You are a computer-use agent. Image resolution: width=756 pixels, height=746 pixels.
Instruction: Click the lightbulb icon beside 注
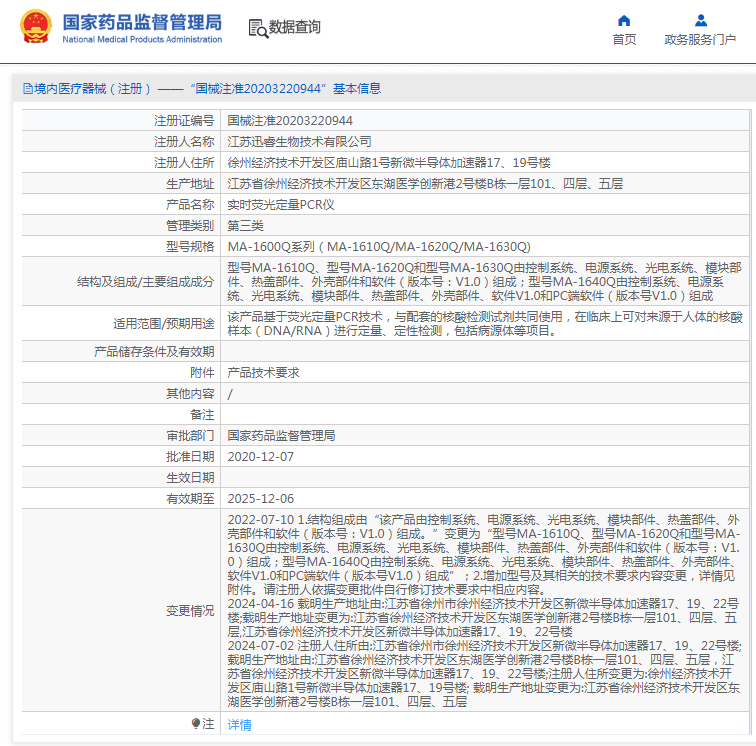(x=195, y=723)
